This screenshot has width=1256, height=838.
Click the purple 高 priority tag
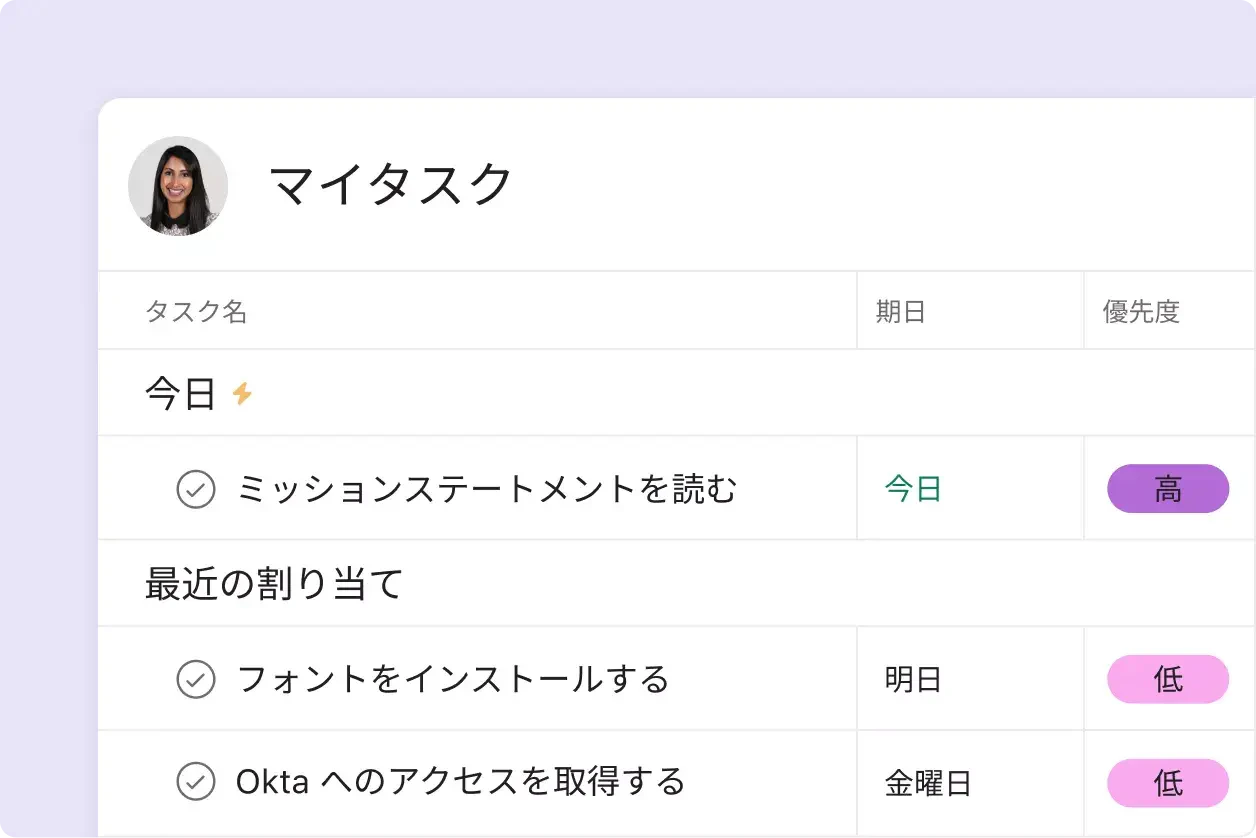pyautogui.click(x=1168, y=489)
